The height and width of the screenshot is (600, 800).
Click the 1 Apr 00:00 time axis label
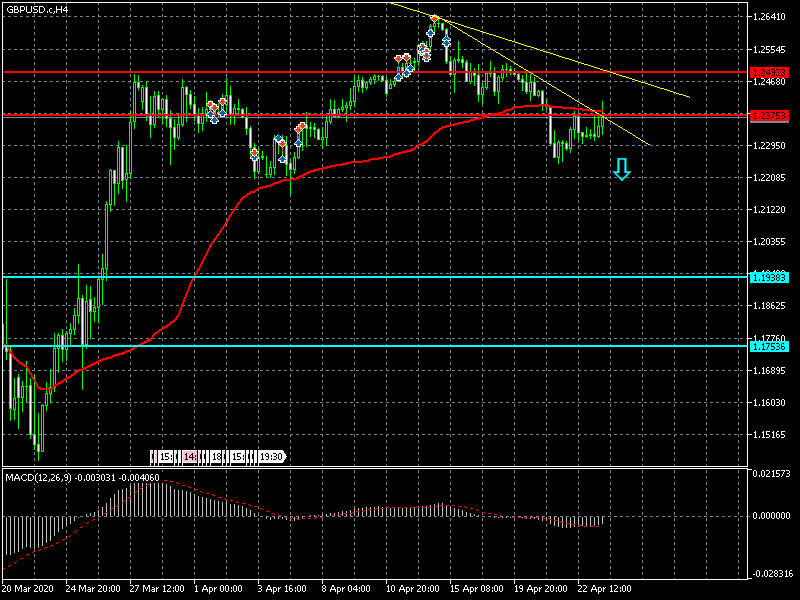[x=218, y=588]
